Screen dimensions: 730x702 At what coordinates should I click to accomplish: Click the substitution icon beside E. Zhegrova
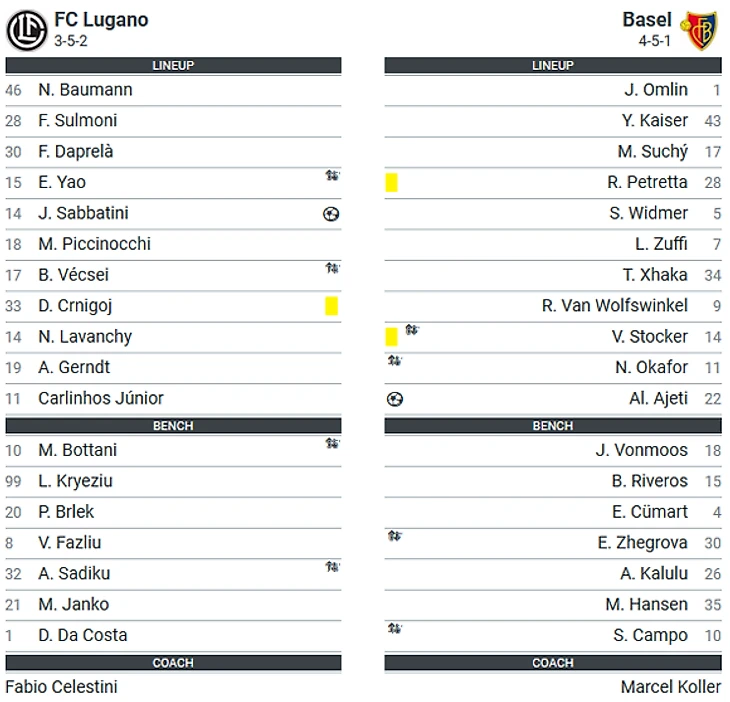click(395, 537)
